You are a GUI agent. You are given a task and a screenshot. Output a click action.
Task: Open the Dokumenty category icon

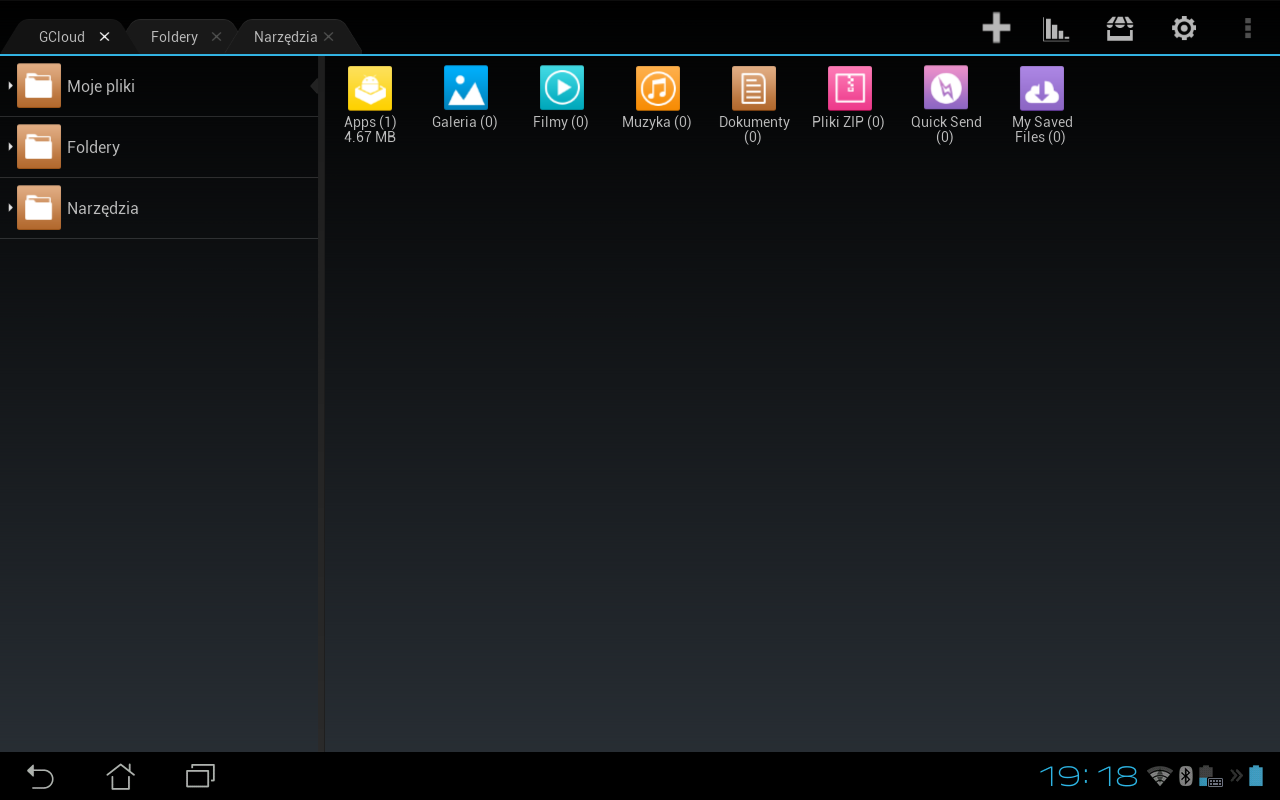click(x=753, y=88)
